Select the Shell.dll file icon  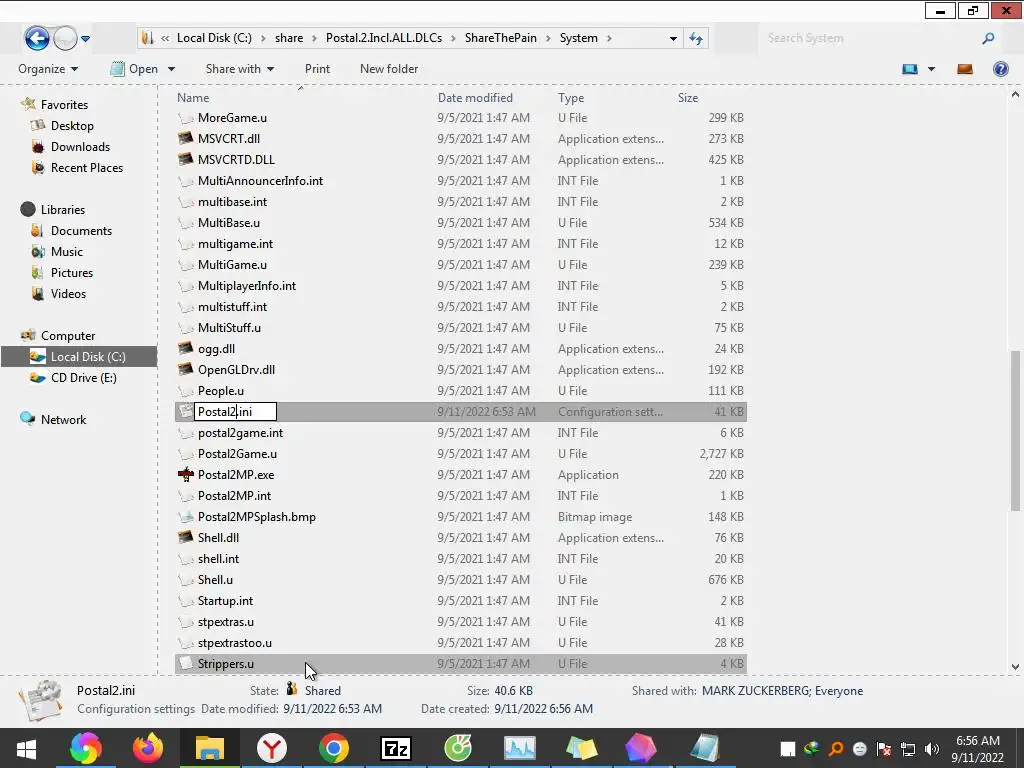tap(185, 537)
